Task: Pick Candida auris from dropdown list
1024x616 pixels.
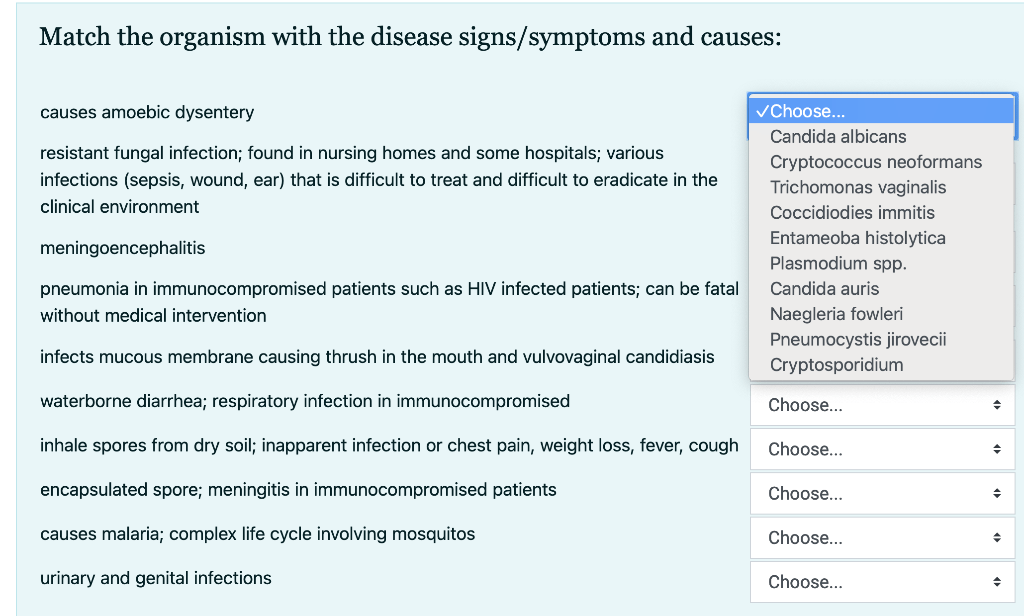Action: click(824, 288)
